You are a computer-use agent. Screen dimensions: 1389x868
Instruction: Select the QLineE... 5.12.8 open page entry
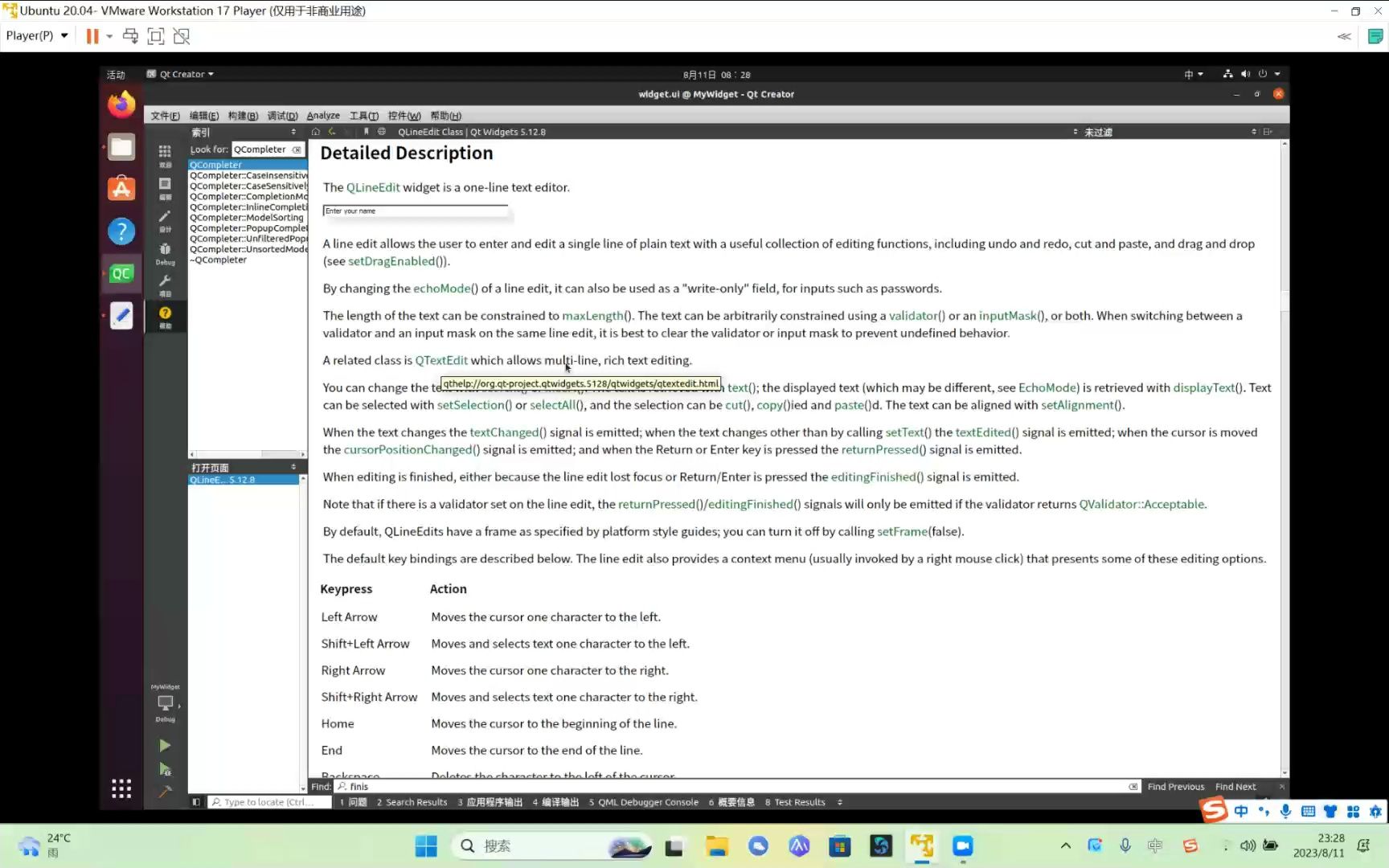[244, 480]
